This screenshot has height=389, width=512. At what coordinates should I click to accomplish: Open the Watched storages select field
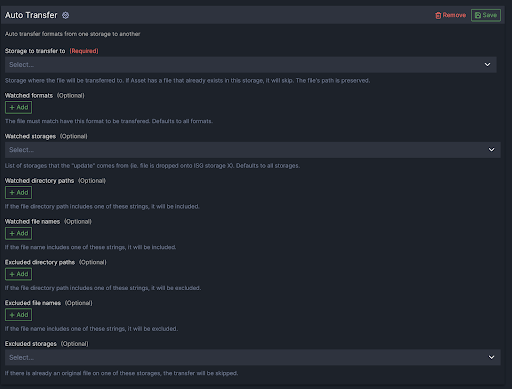coord(253,150)
